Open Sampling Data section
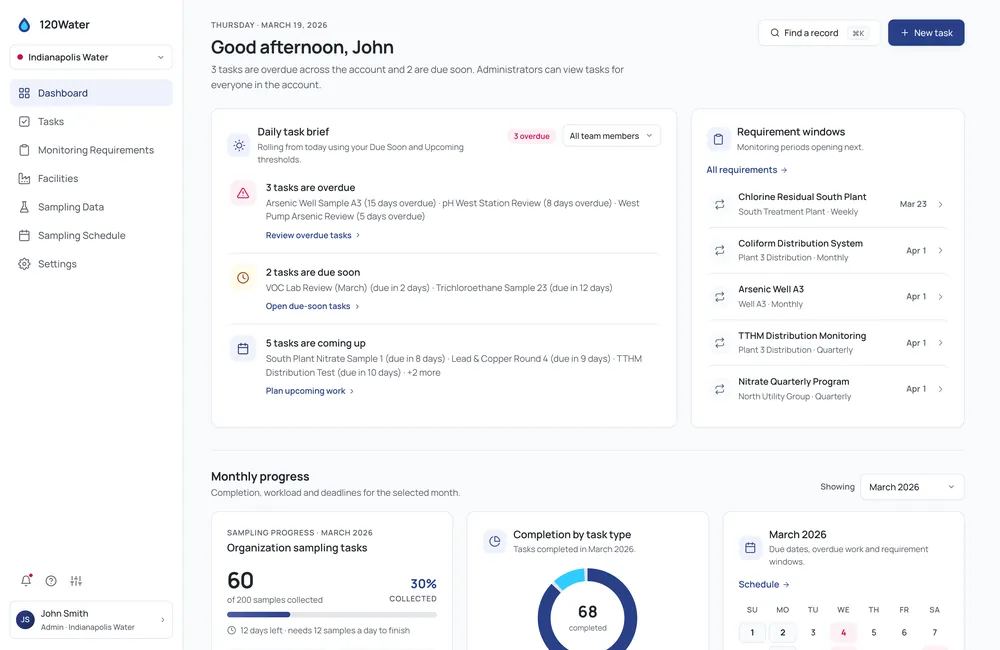Viewport: 1000px width, 650px height. coord(91,207)
